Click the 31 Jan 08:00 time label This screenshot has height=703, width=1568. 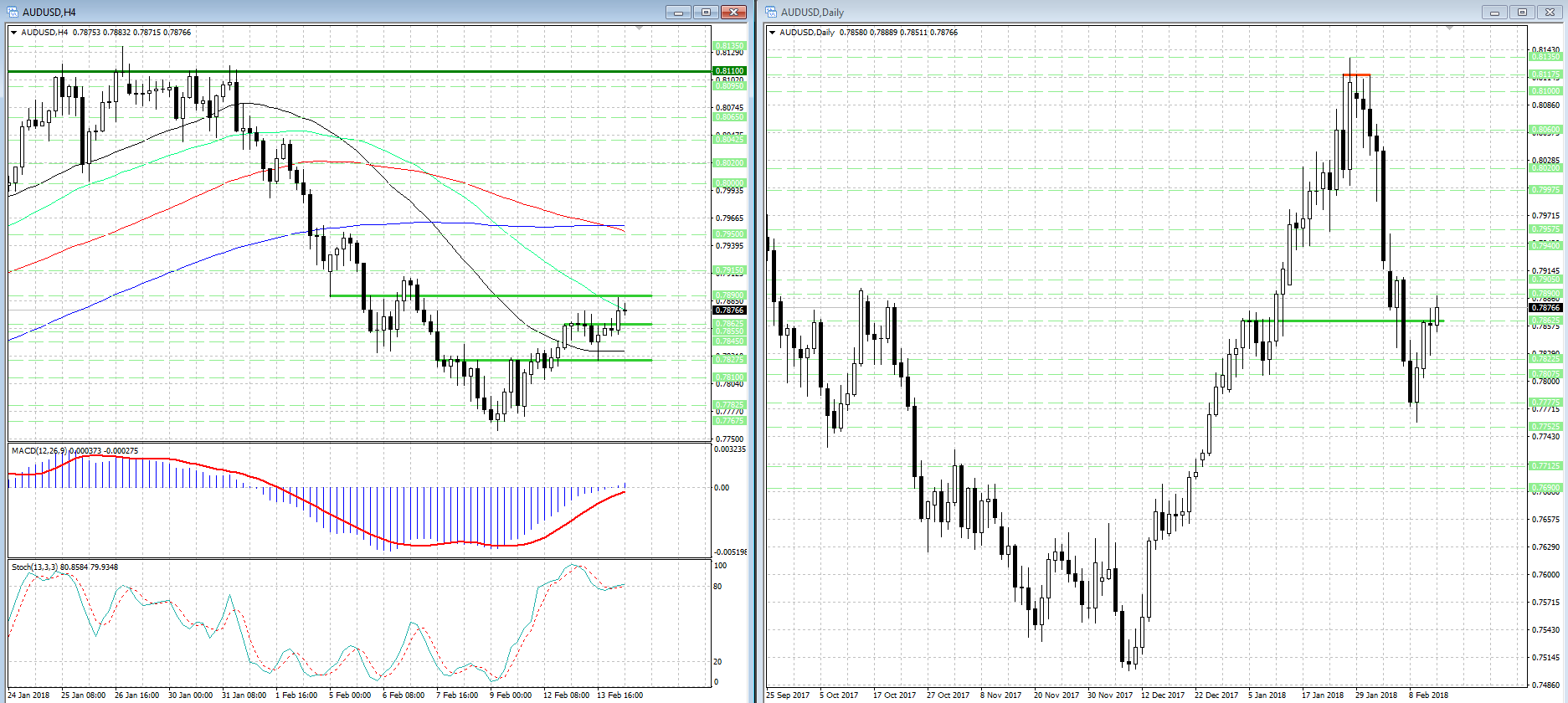244,695
